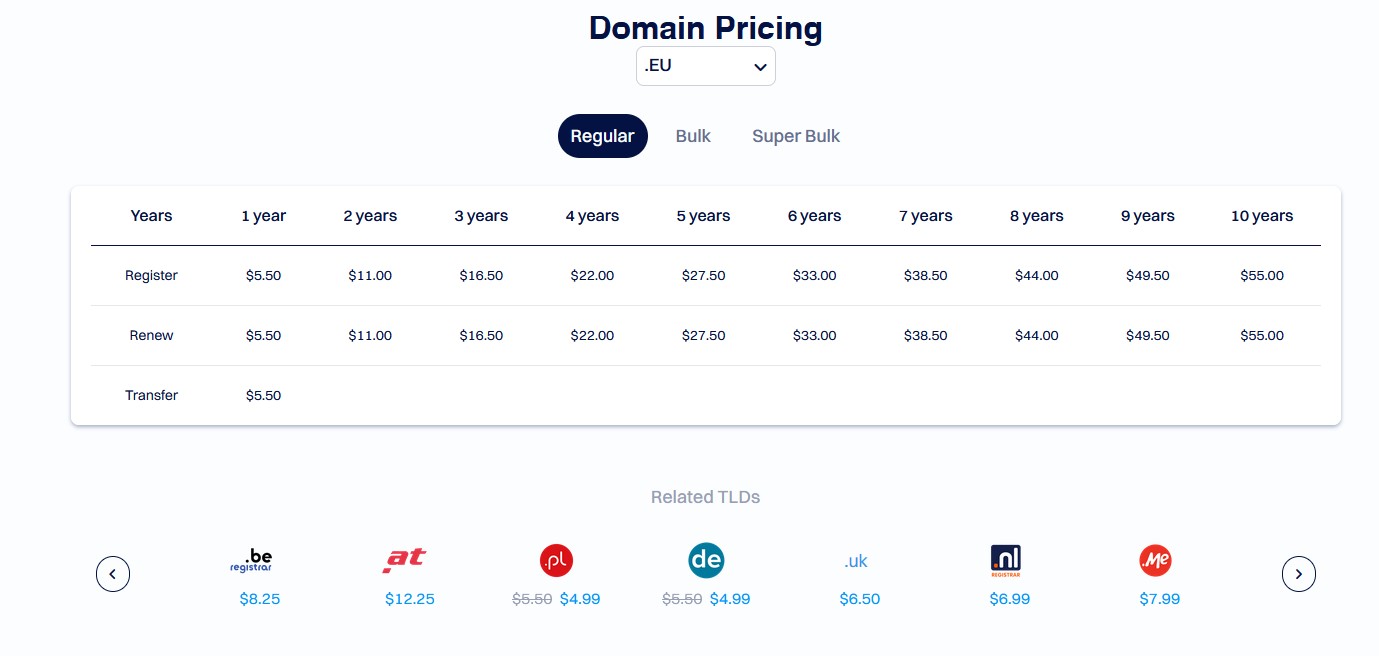This screenshot has height=656, width=1379.
Task: Select the .pl domain circle logo
Action: 556,561
